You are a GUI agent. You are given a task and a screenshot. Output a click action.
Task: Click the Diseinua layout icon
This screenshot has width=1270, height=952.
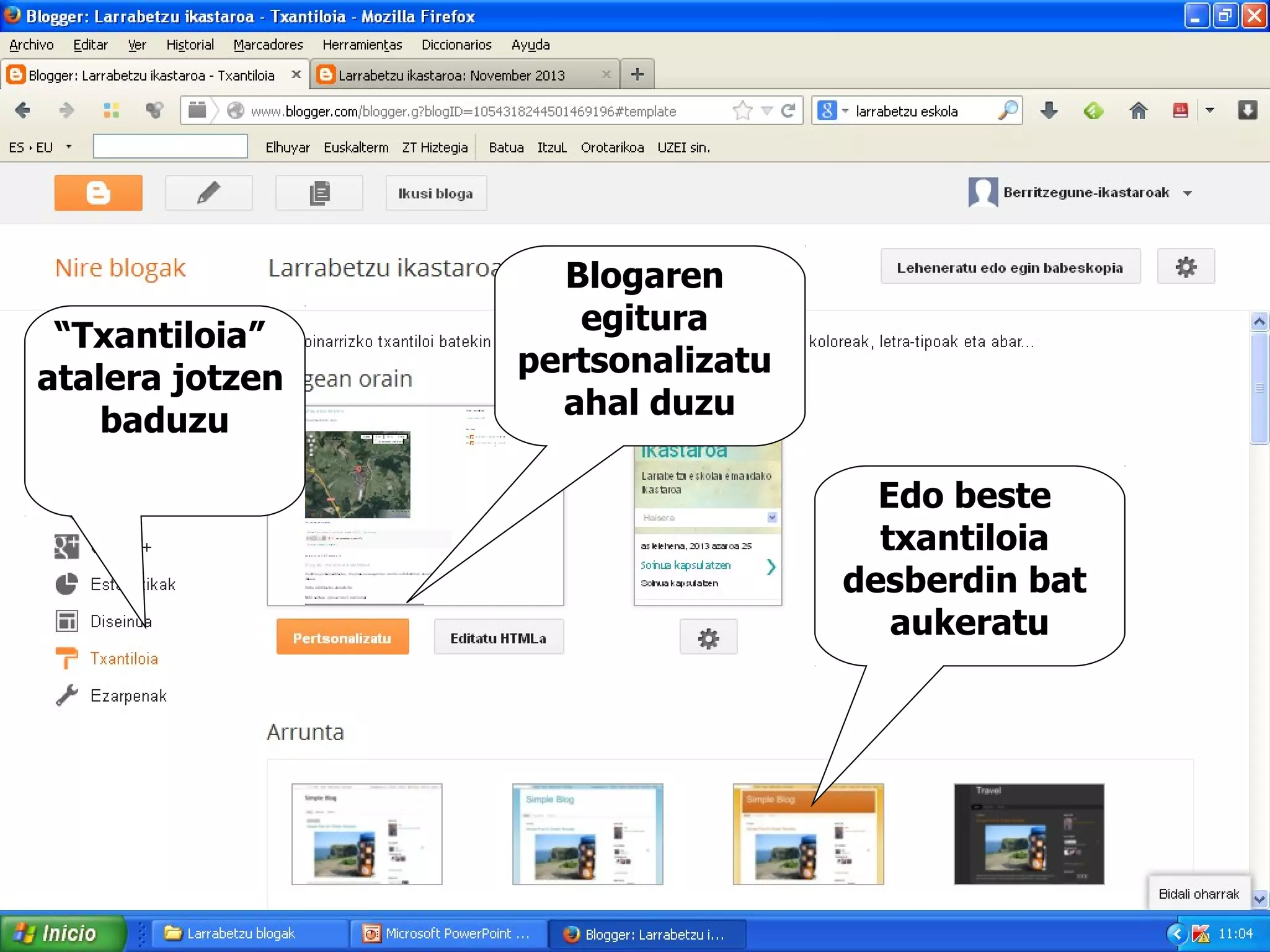tap(67, 621)
